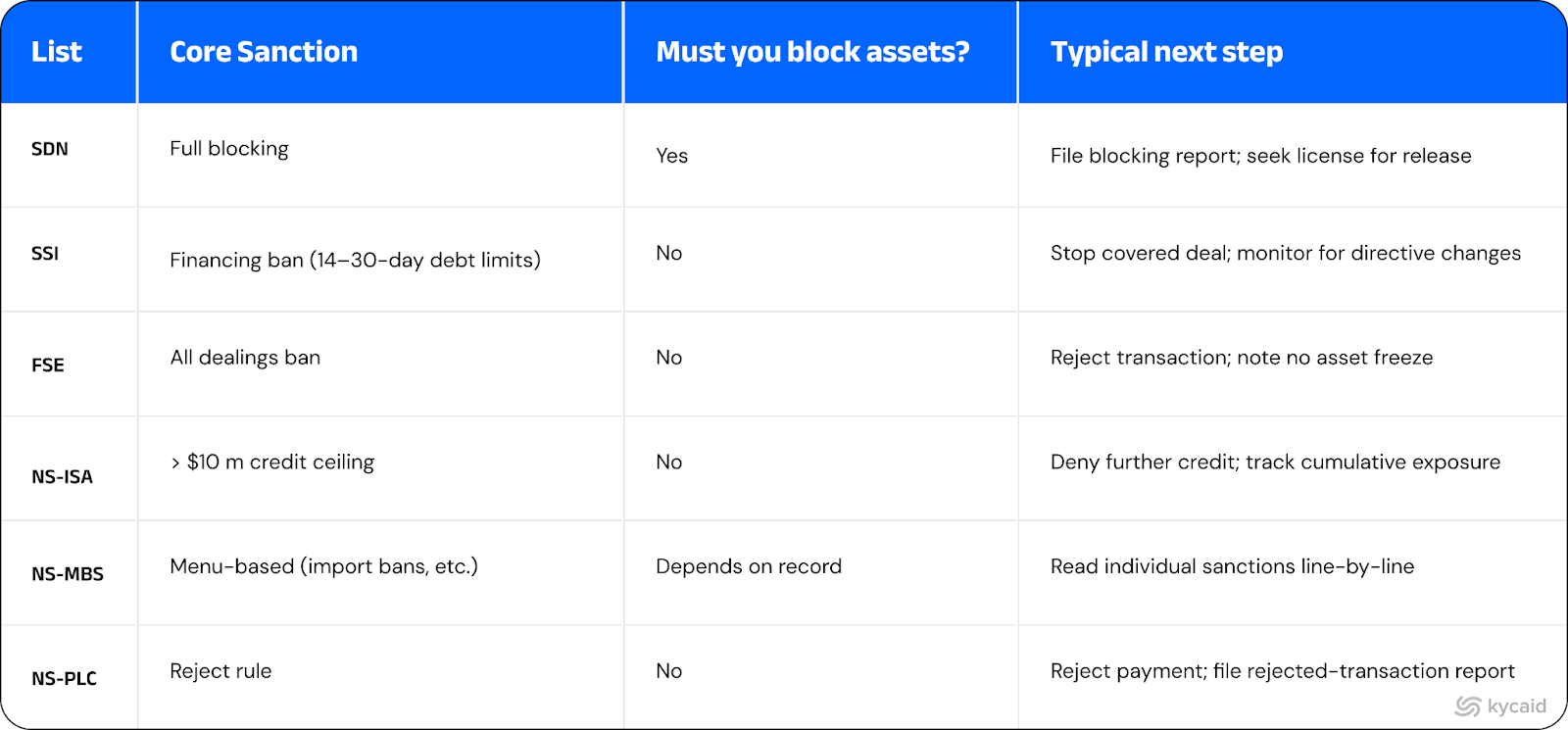Click the 'All dealings ban' cell

(x=245, y=358)
